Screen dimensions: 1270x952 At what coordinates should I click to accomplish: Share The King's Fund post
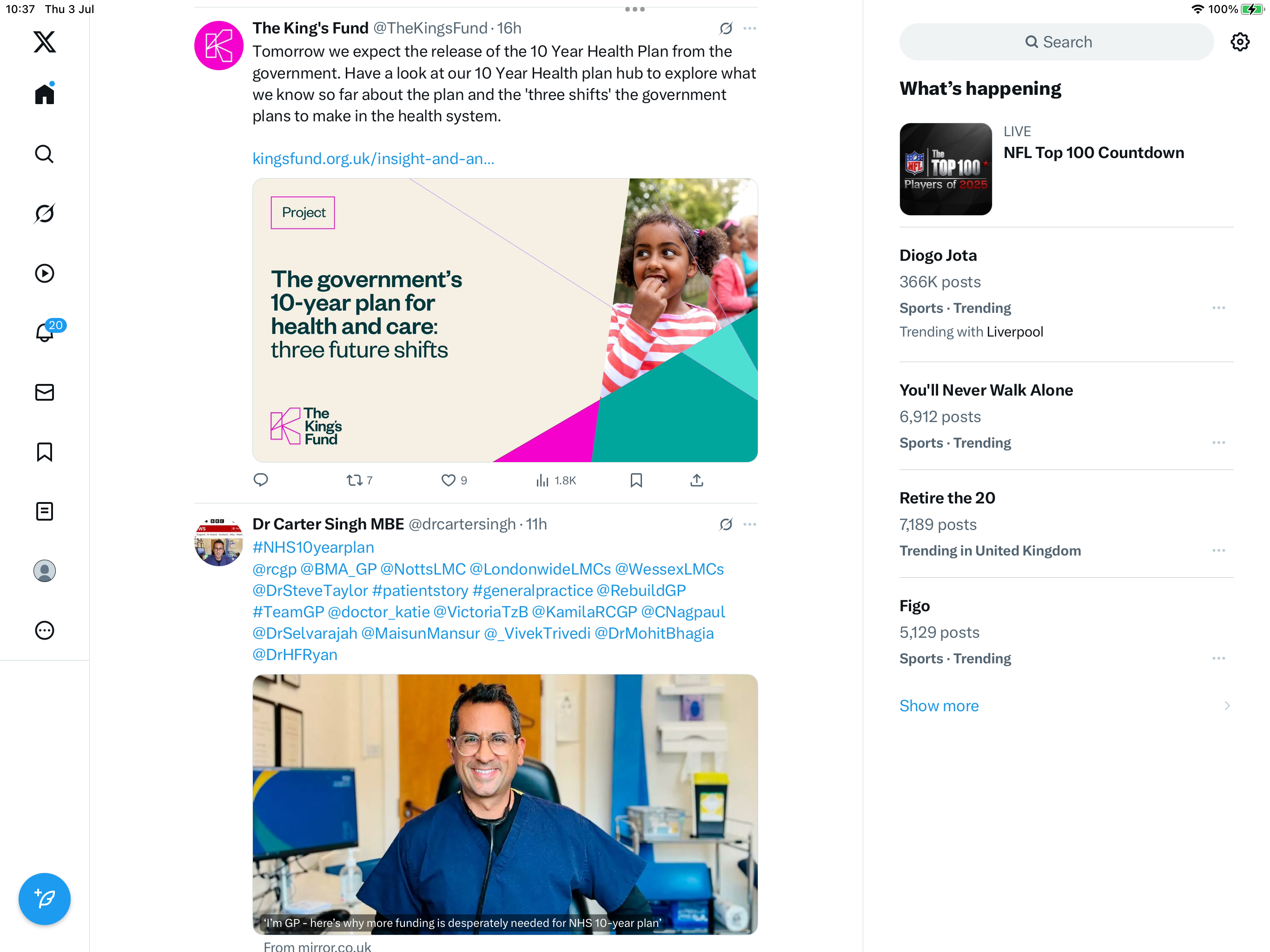[696, 480]
